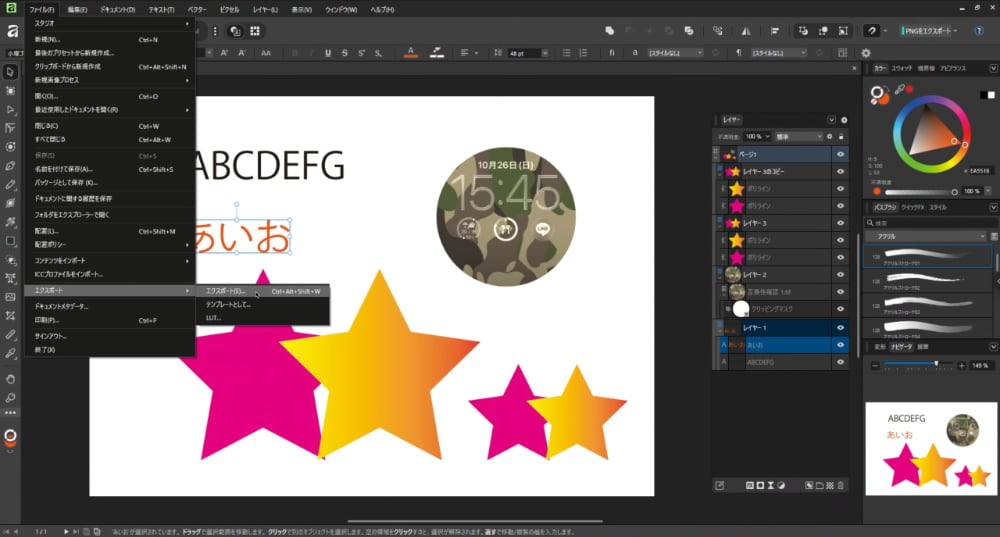This screenshot has height=537, width=1000.
Task: Hide the ABCDEFG text layer
Action: pos(840,362)
